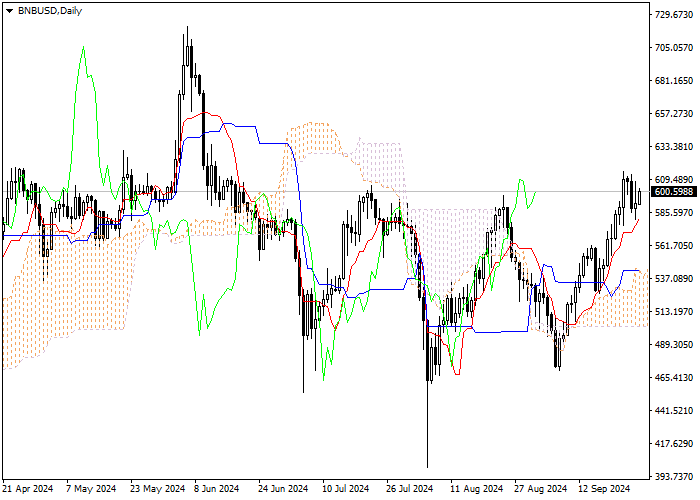The width and height of the screenshot is (700, 500).
Task: Click the 27 Aug 2024 date label
Action: pos(541,489)
